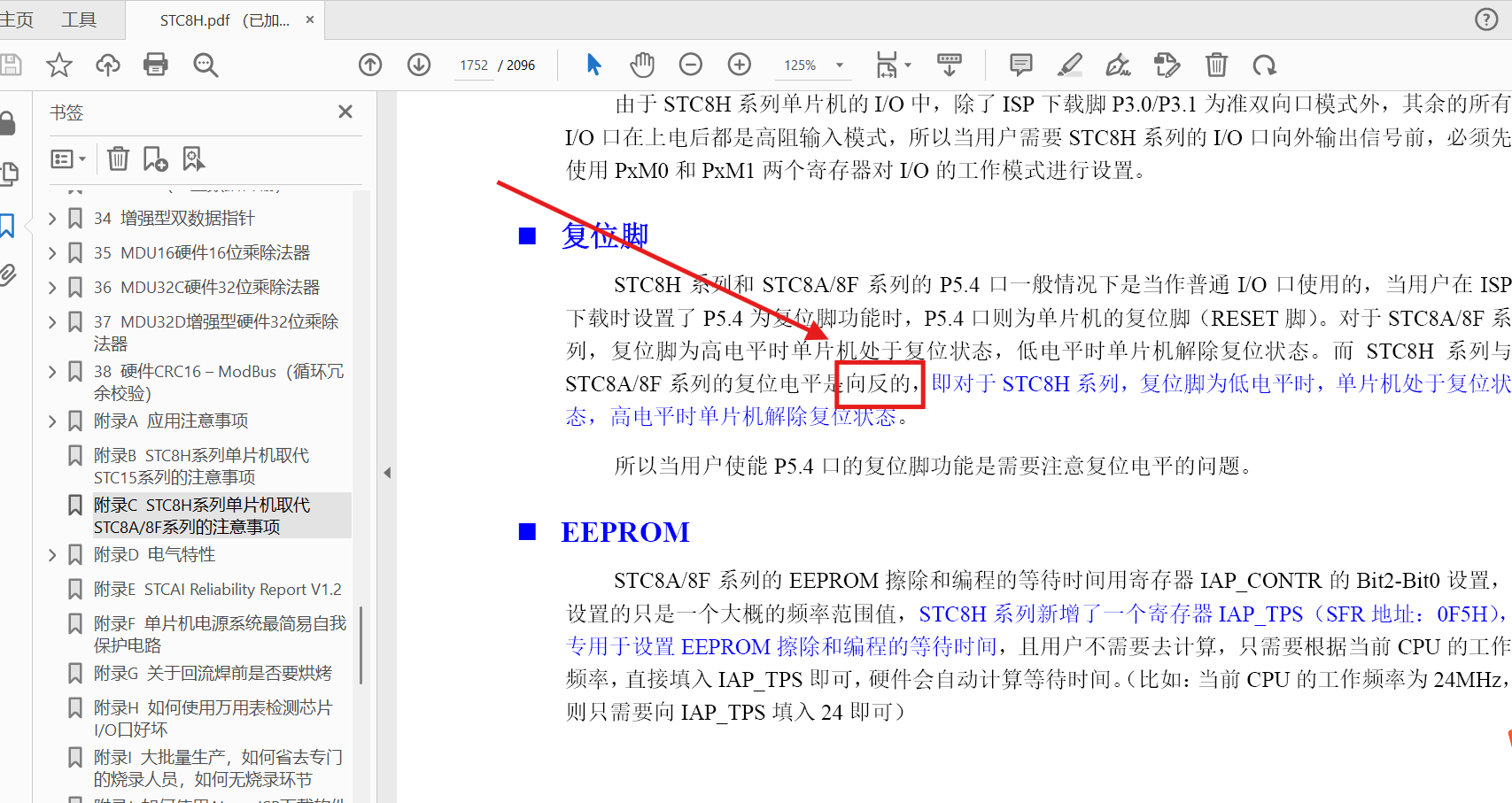Screen dimensions: 1512x803
Task: Expand chapter 36 MDU32C bookmark
Action: pyautogui.click(x=52, y=288)
